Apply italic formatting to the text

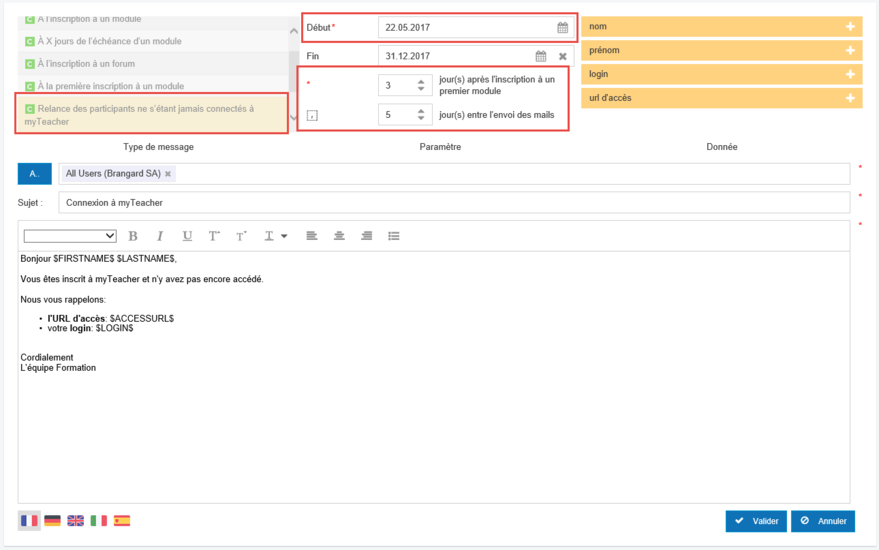click(159, 236)
